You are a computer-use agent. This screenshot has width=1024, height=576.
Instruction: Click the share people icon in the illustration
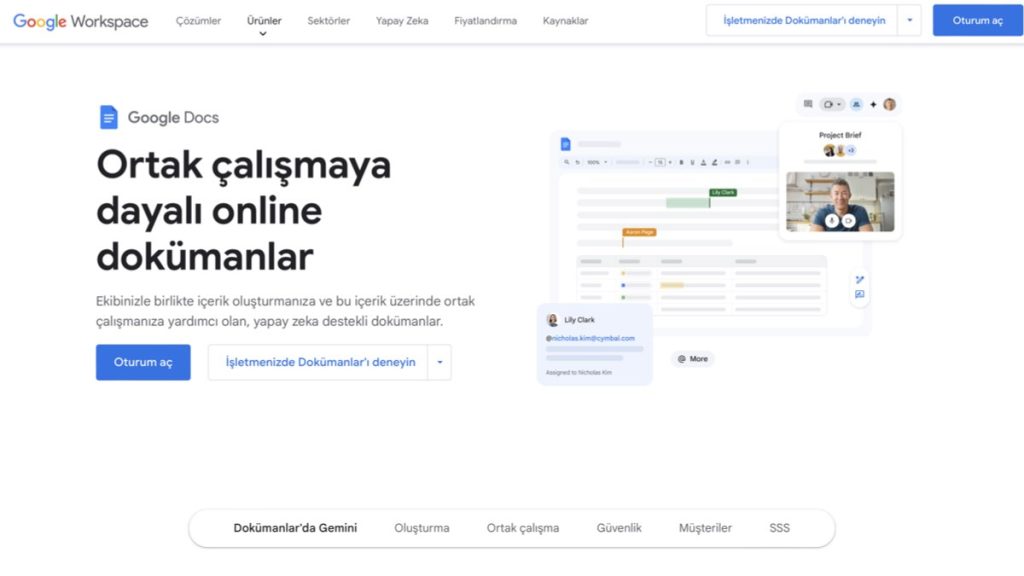[857, 104]
